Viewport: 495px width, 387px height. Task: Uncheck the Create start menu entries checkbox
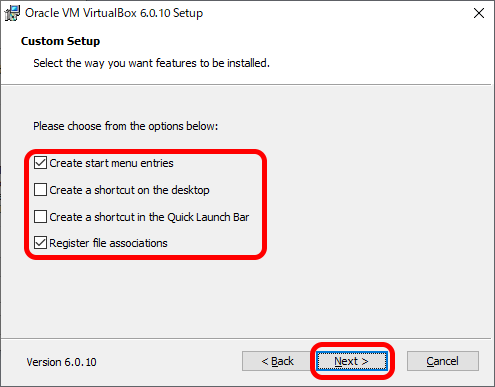pyautogui.click(x=40, y=163)
